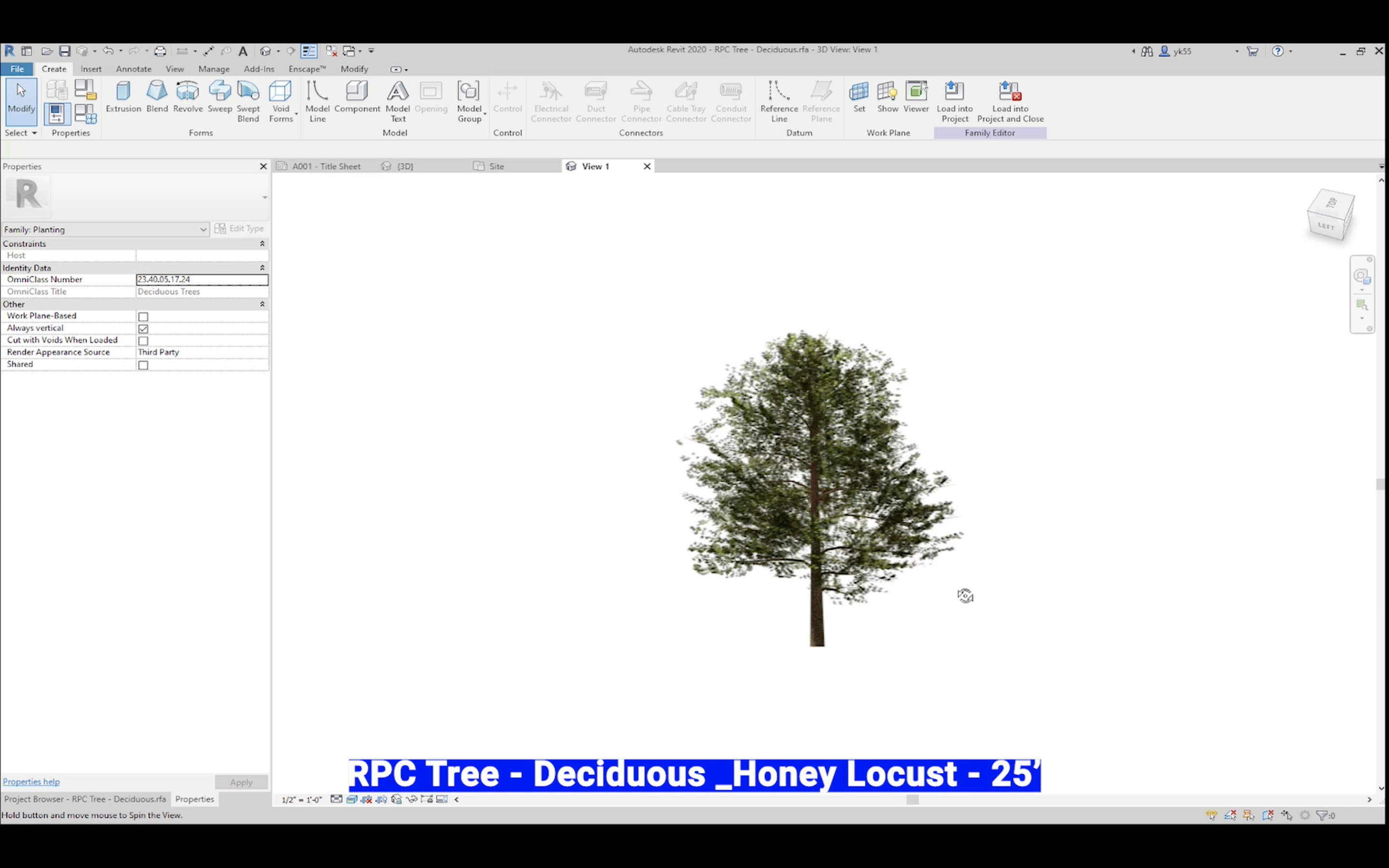Enable the Work Plane-Based checkbox

point(143,317)
